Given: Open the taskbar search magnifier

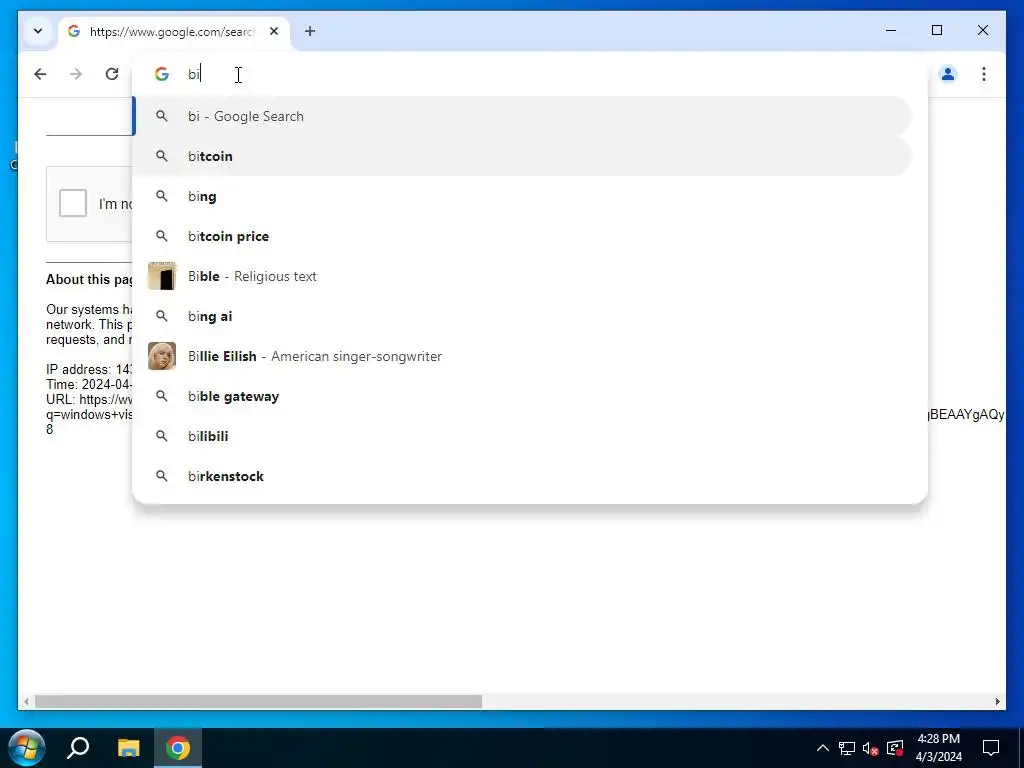Looking at the screenshot, I should [78, 748].
